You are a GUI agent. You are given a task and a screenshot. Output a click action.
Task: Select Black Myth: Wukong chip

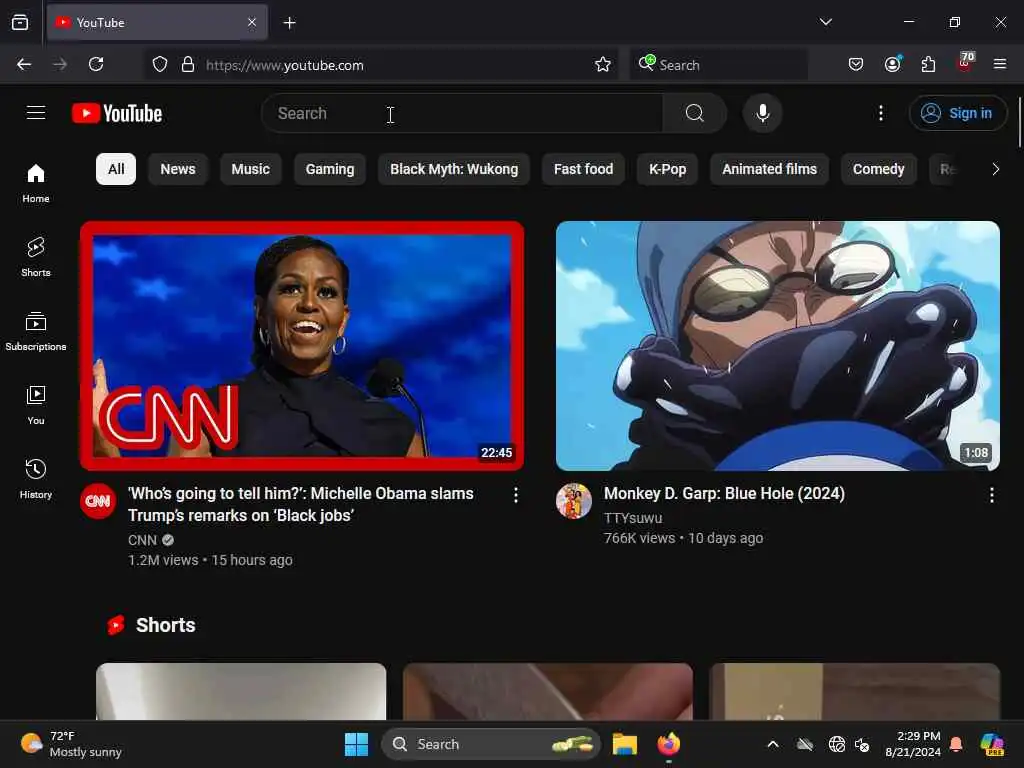point(454,169)
